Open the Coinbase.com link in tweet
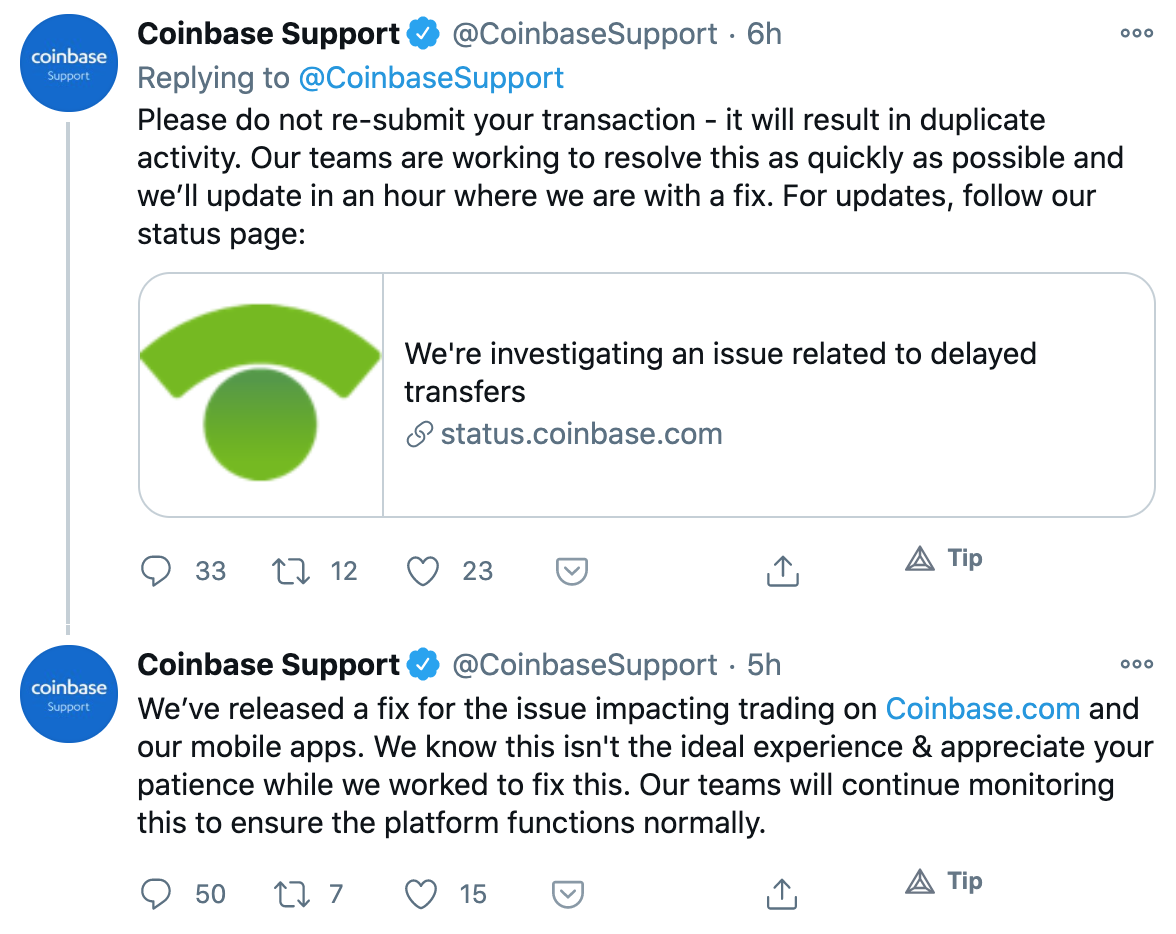 pyautogui.click(x=982, y=709)
